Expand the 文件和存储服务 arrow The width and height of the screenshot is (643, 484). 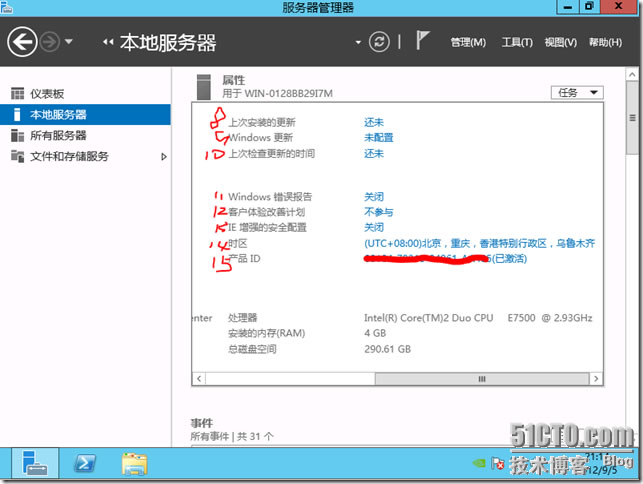(164, 156)
